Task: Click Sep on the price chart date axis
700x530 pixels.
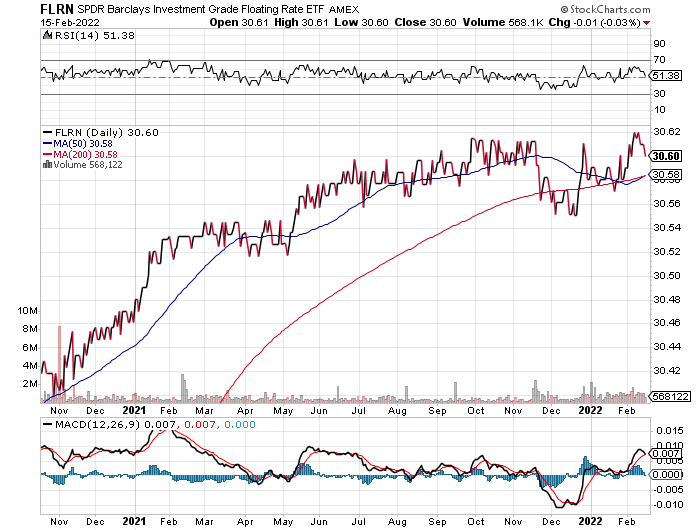Action: pos(437,411)
